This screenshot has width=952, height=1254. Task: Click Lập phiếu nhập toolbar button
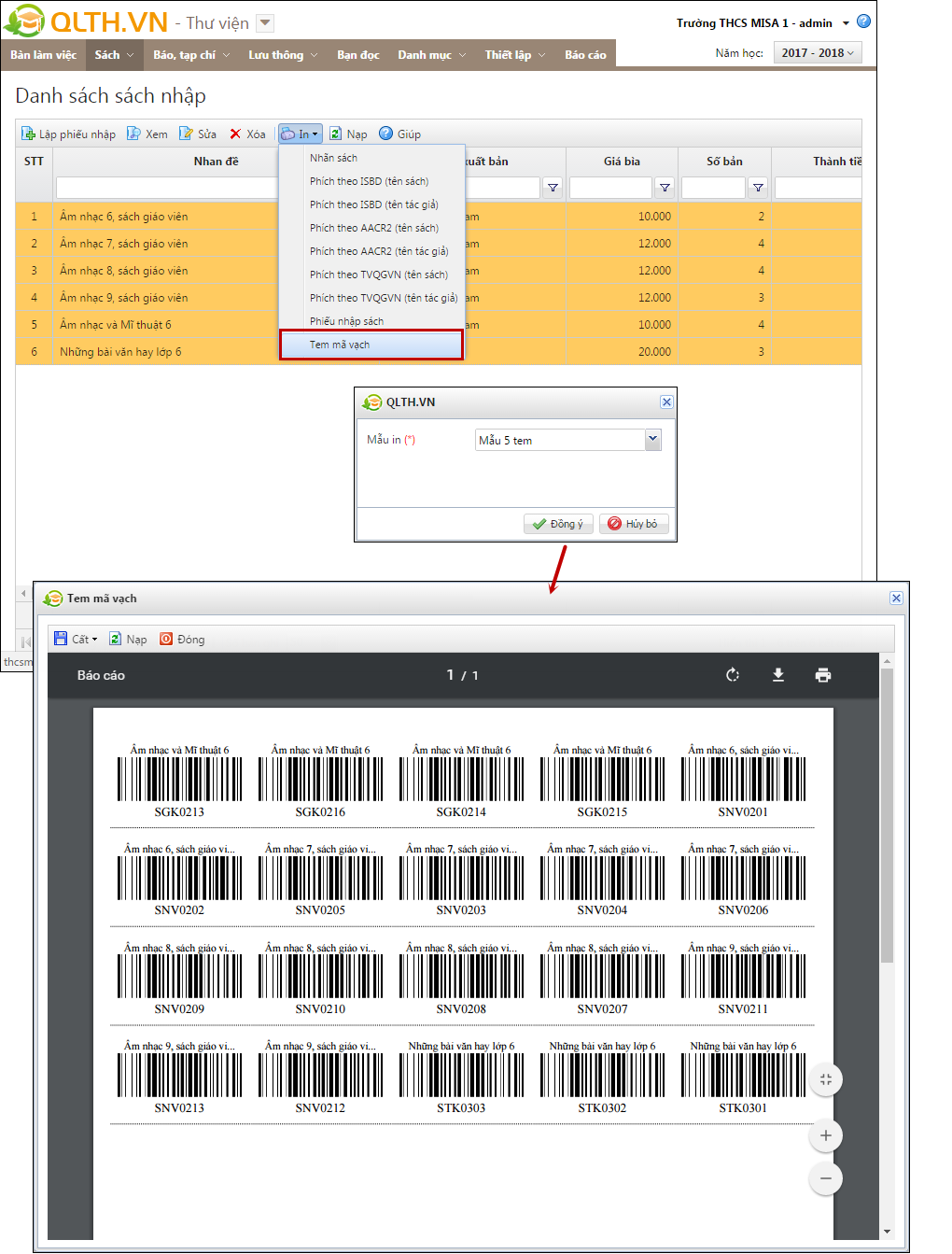[69, 134]
